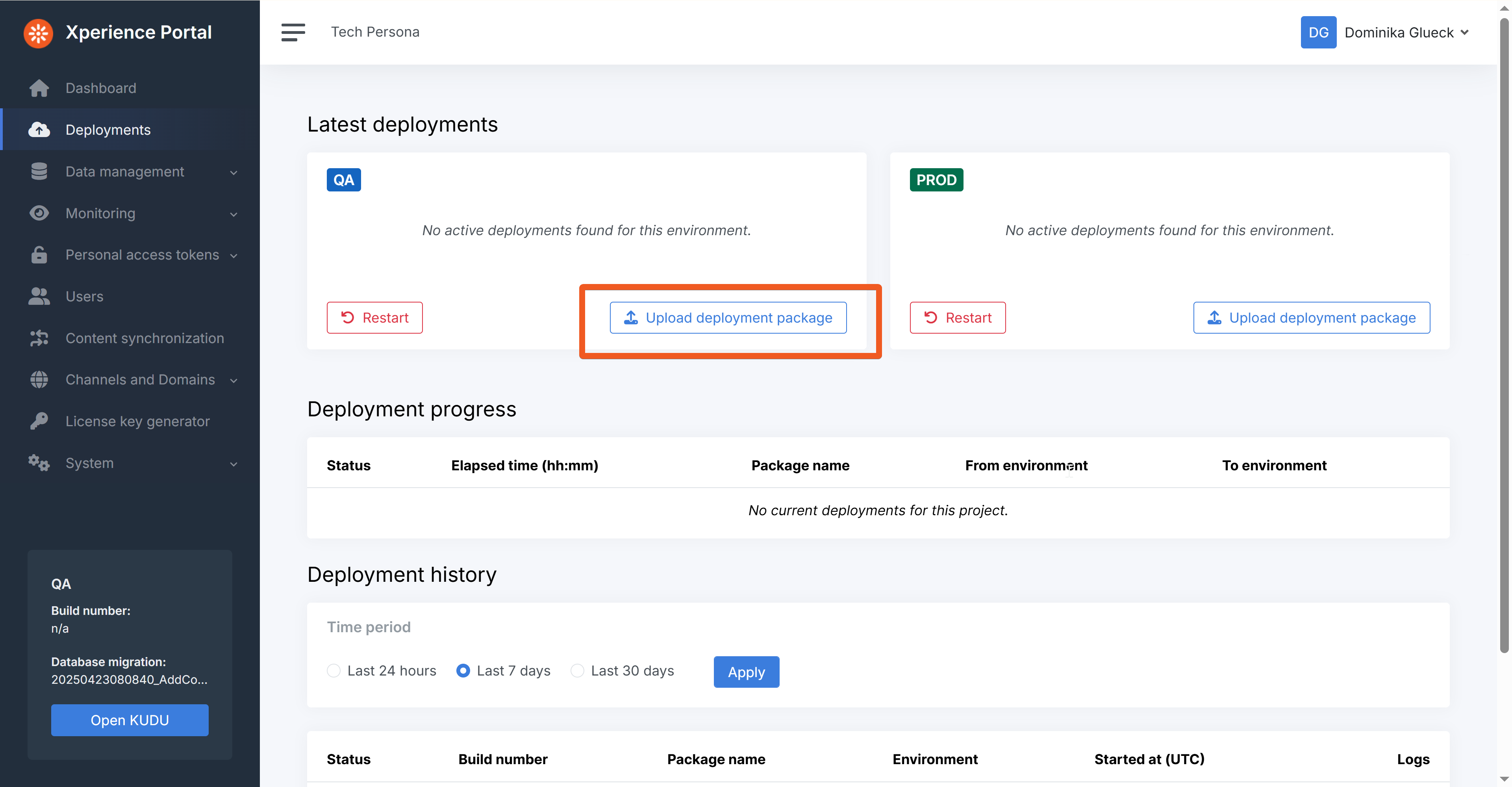Expand the Channels and Domains chevron

[233, 381]
